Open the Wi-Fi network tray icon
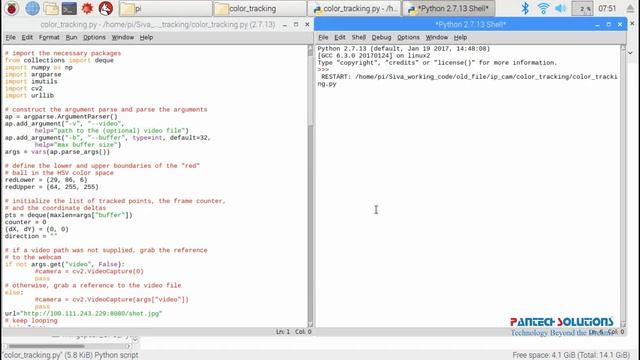 (x=543, y=8)
